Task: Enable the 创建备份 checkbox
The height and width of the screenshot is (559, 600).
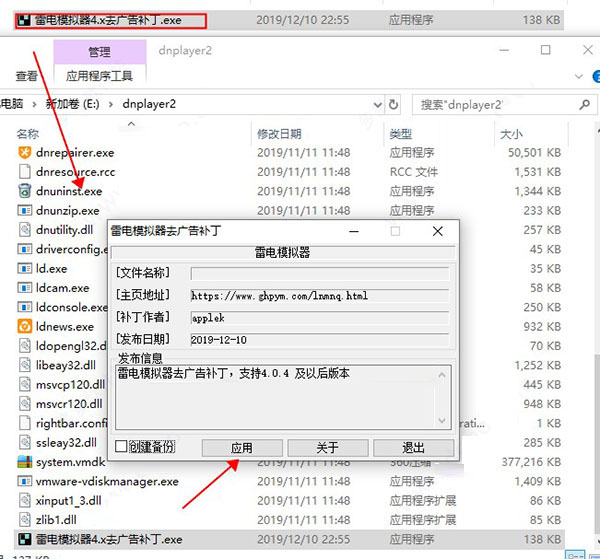Action: (x=121, y=446)
